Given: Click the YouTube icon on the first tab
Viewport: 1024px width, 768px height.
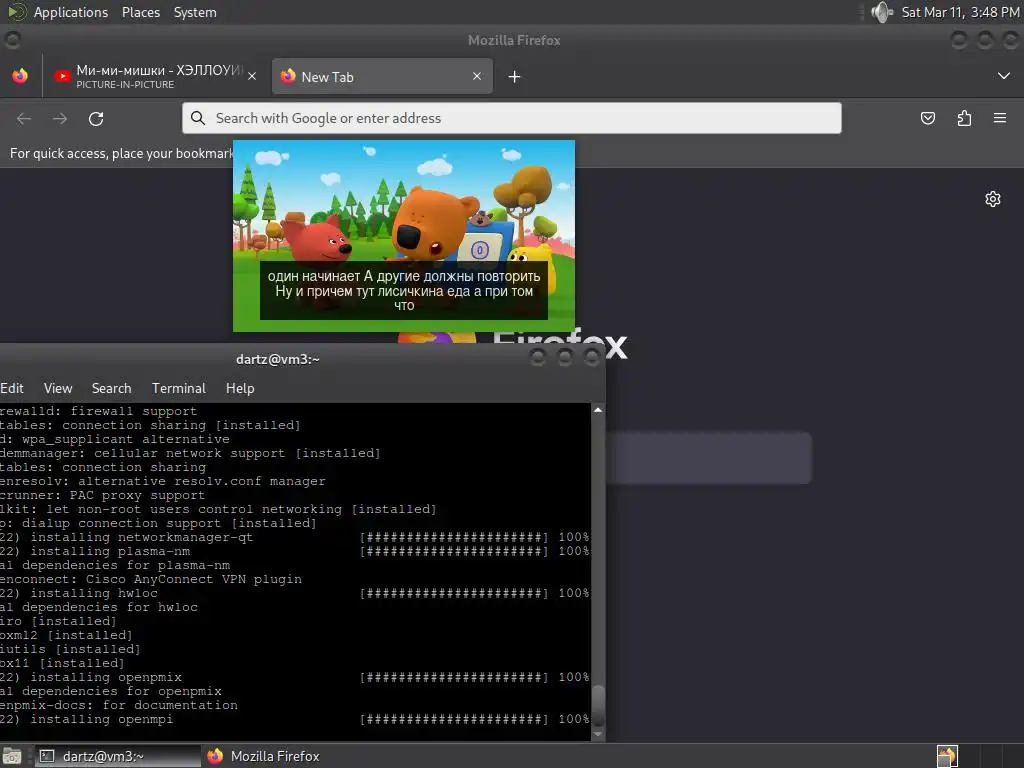Looking at the screenshot, I should tap(62, 76).
